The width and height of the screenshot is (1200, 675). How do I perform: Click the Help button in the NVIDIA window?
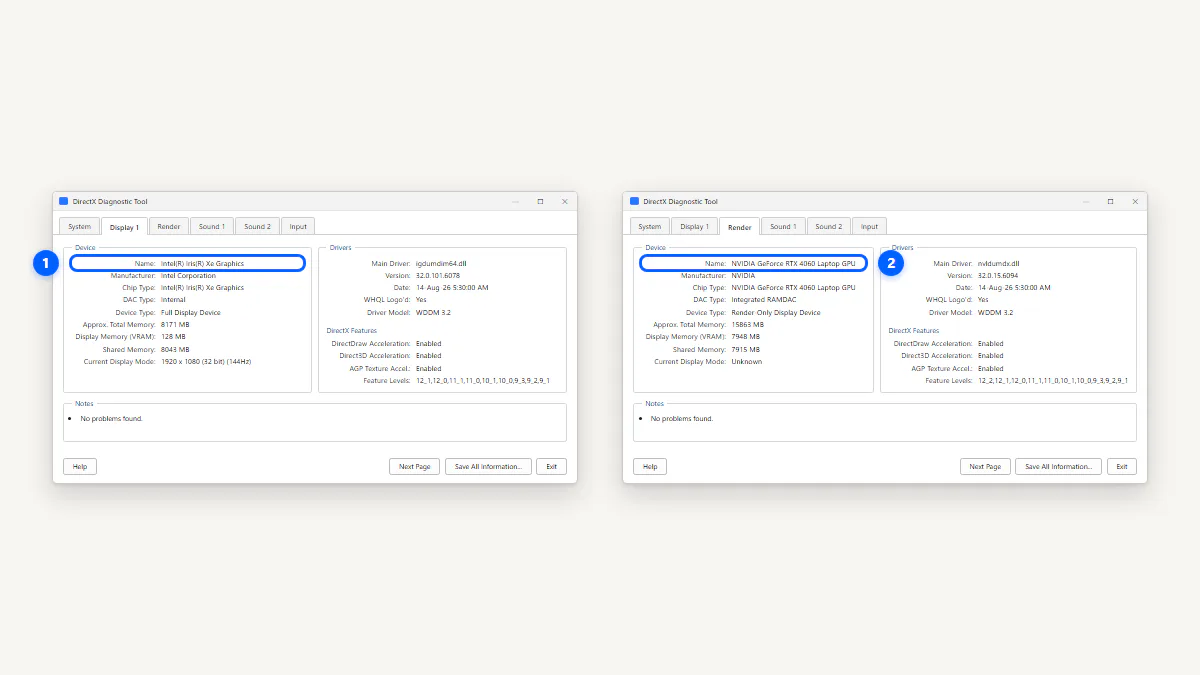coord(650,467)
